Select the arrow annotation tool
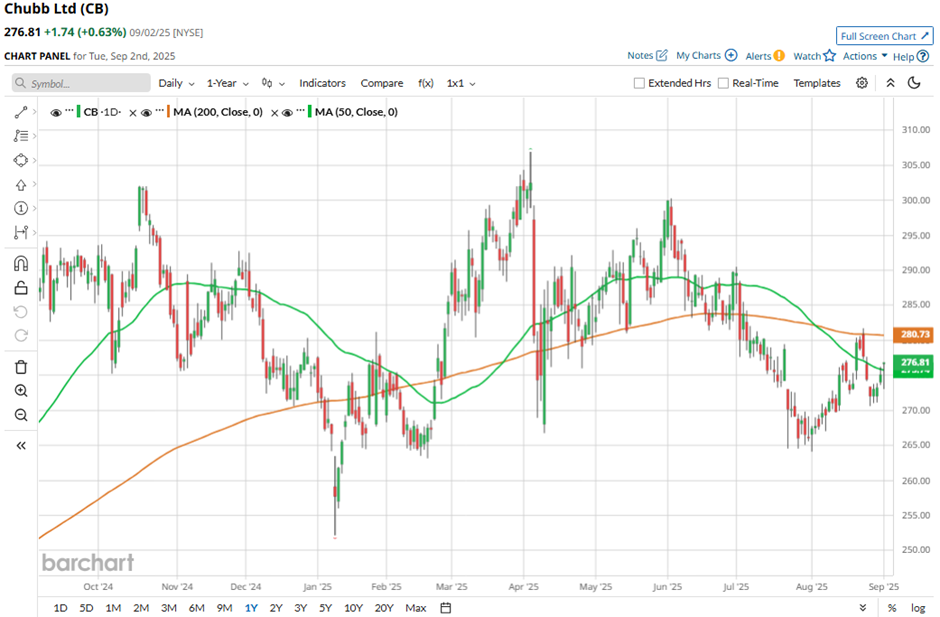940x617 pixels. point(21,185)
